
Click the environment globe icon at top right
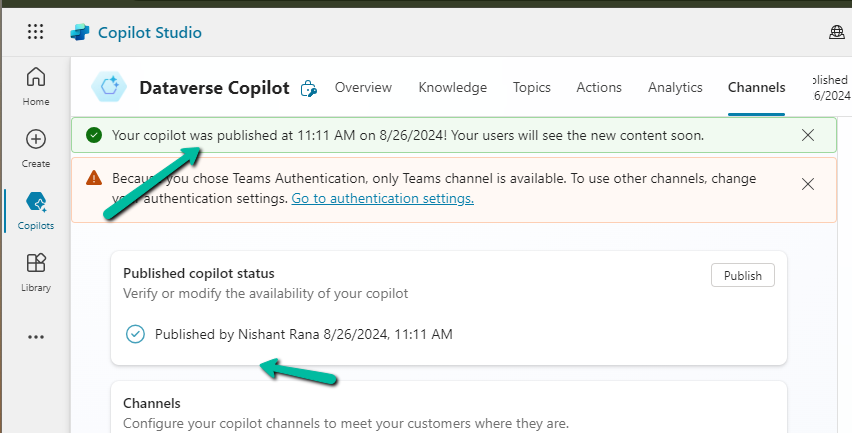837,33
